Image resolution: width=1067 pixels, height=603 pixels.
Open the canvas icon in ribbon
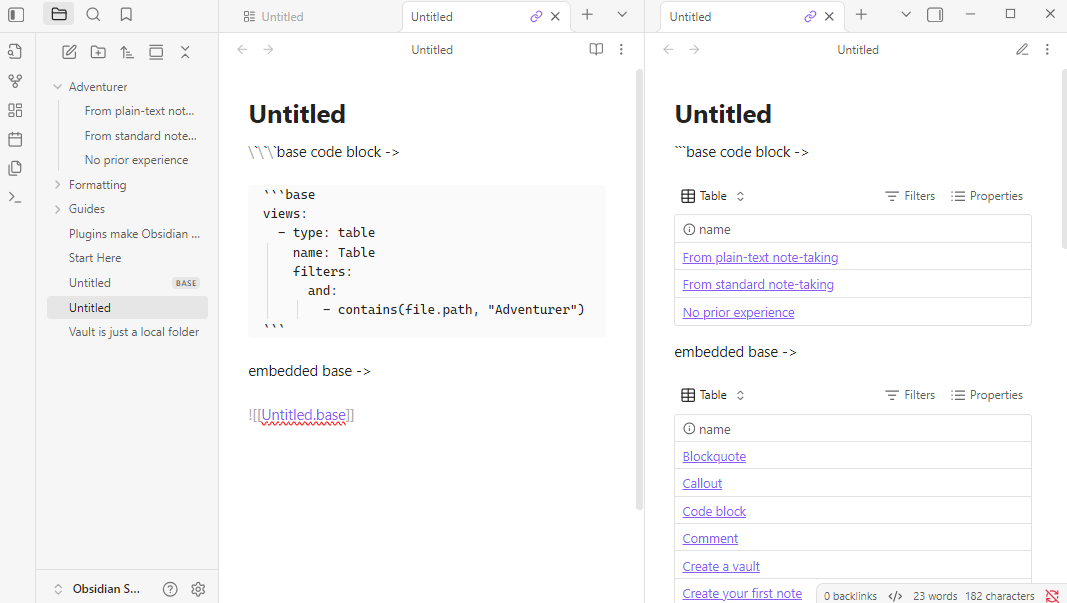point(15,110)
